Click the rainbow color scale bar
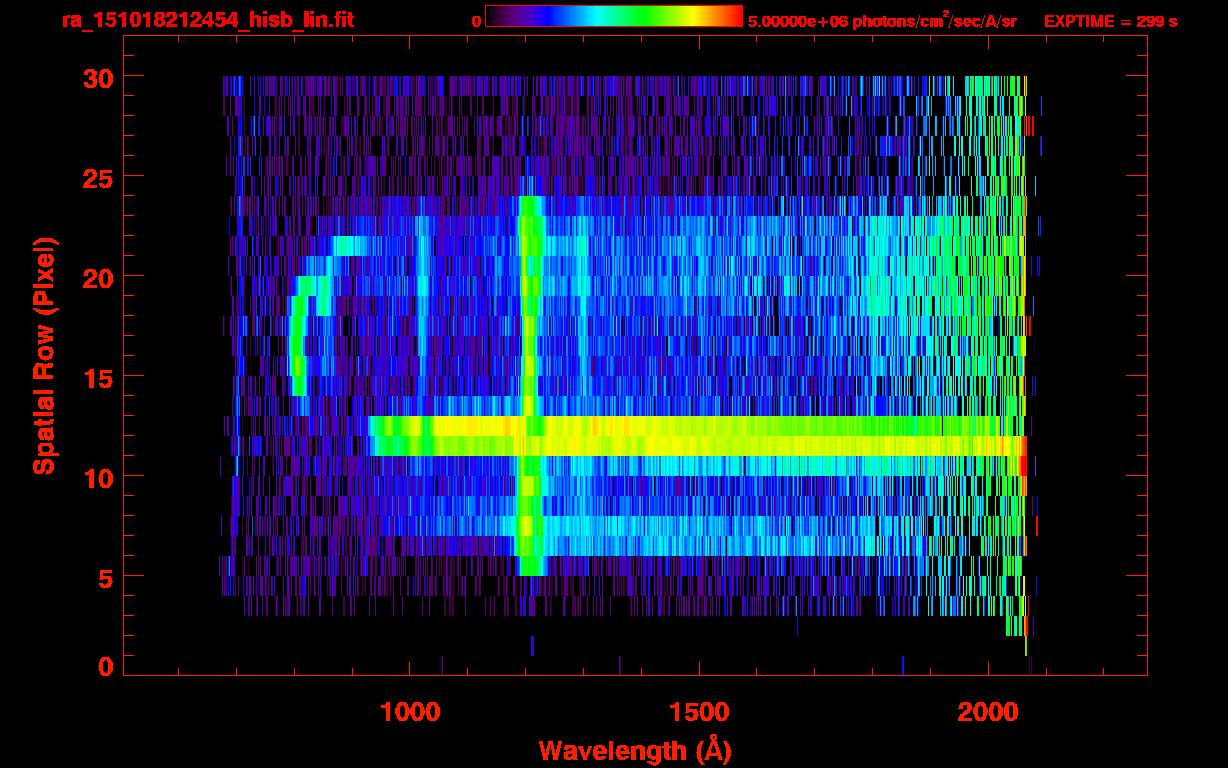This screenshot has height=768, width=1228. (614, 16)
